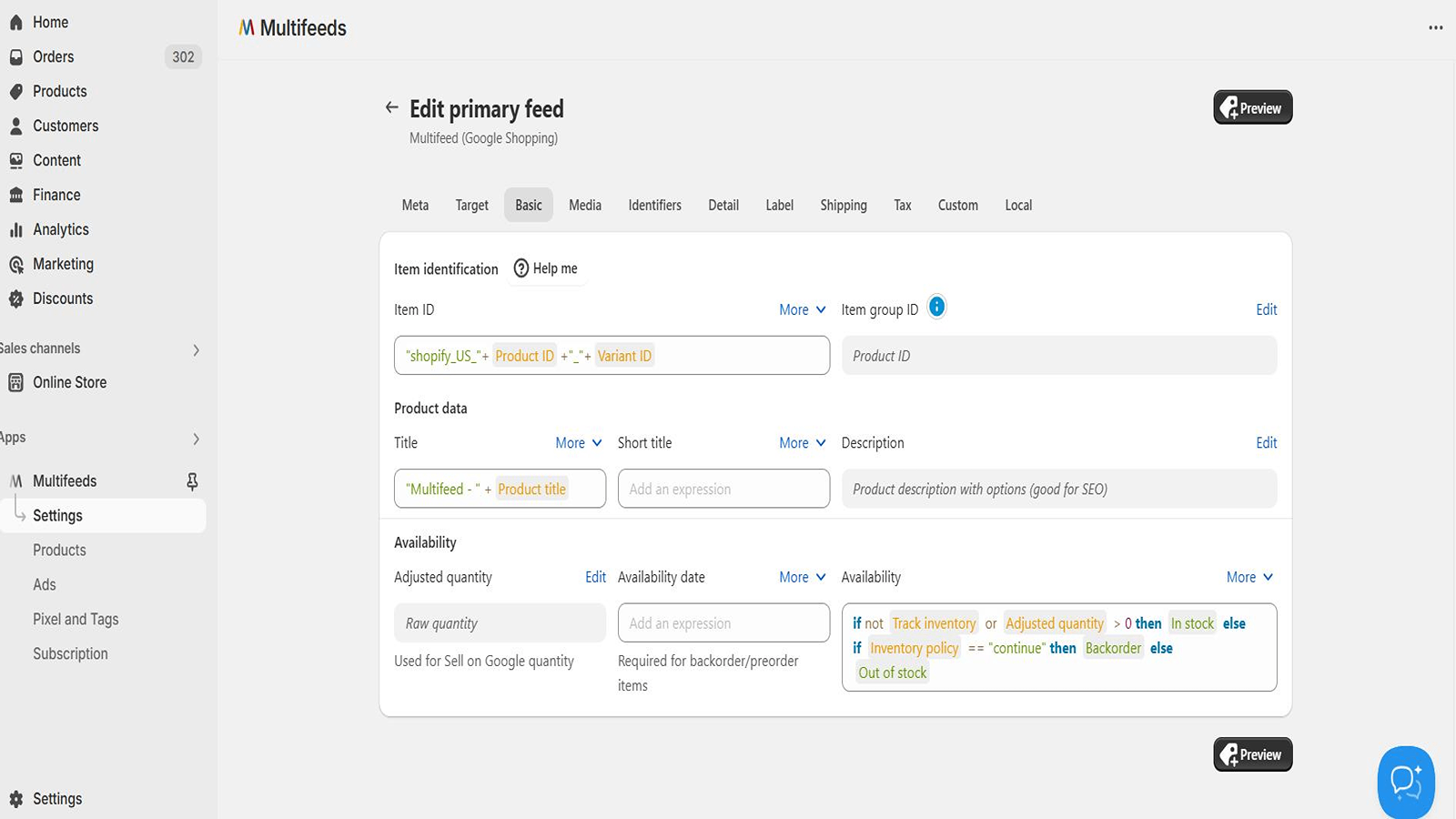
Task: Click the Multifeeds M logo in sidebar
Action: coord(15,480)
